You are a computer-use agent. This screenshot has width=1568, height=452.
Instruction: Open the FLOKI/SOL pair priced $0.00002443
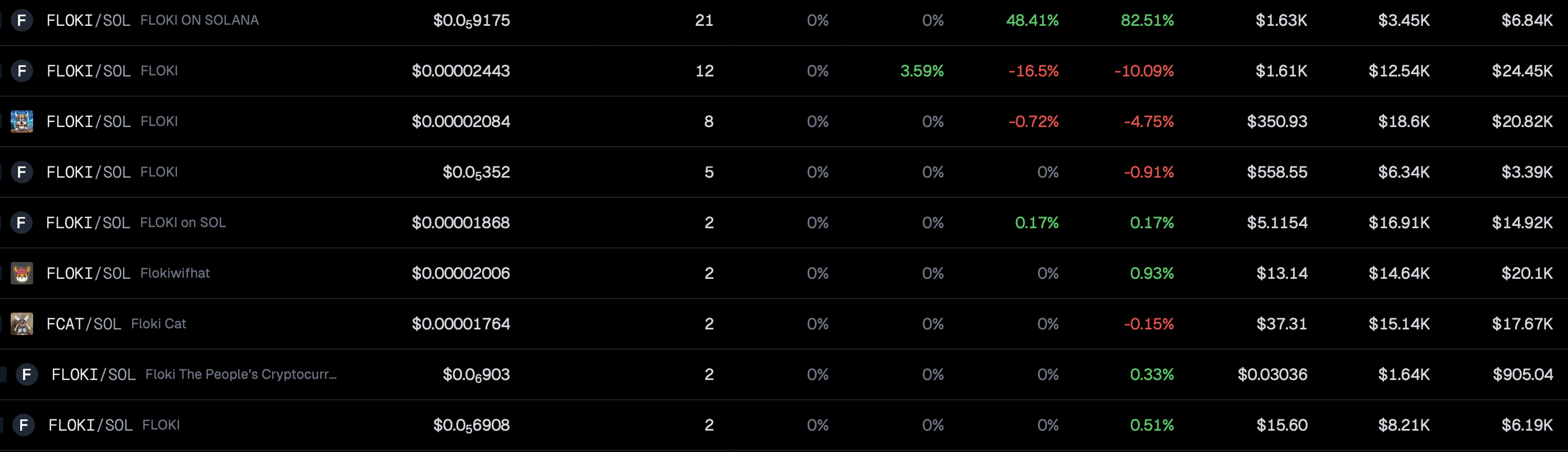tap(89, 71)
